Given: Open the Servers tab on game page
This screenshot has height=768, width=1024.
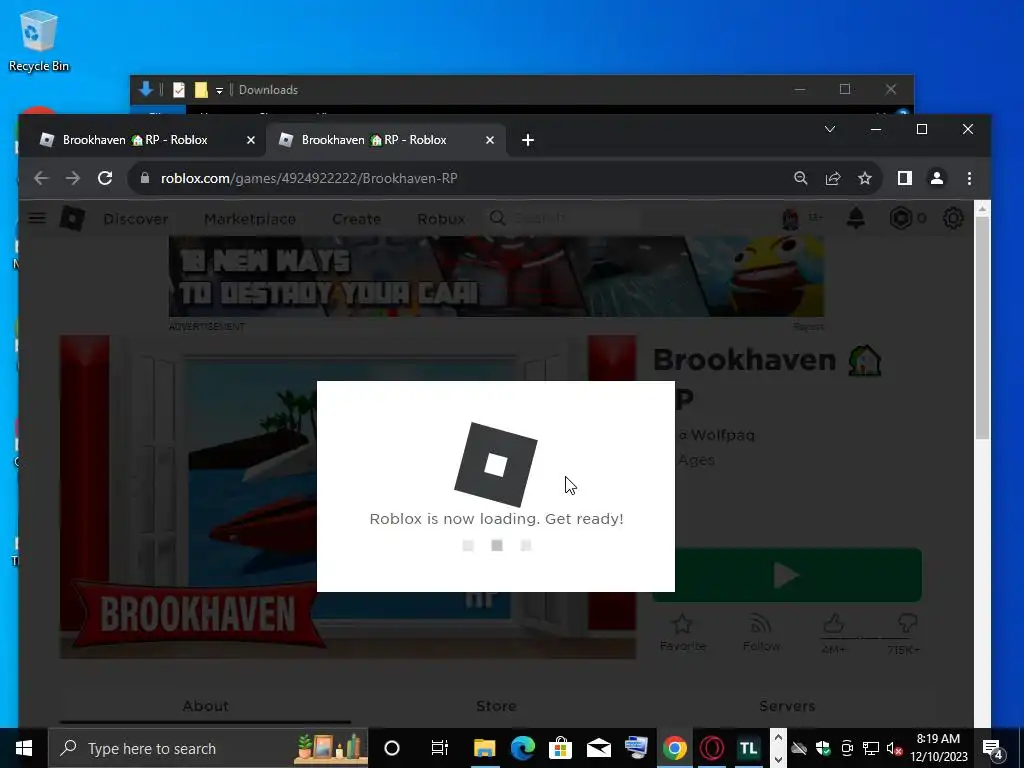Looking at the screenshot, I should pos(787,706).
